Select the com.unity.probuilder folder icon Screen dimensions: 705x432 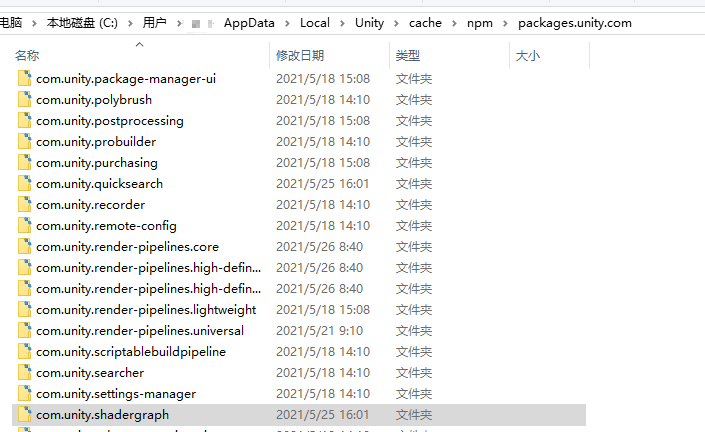pos(25,141)
